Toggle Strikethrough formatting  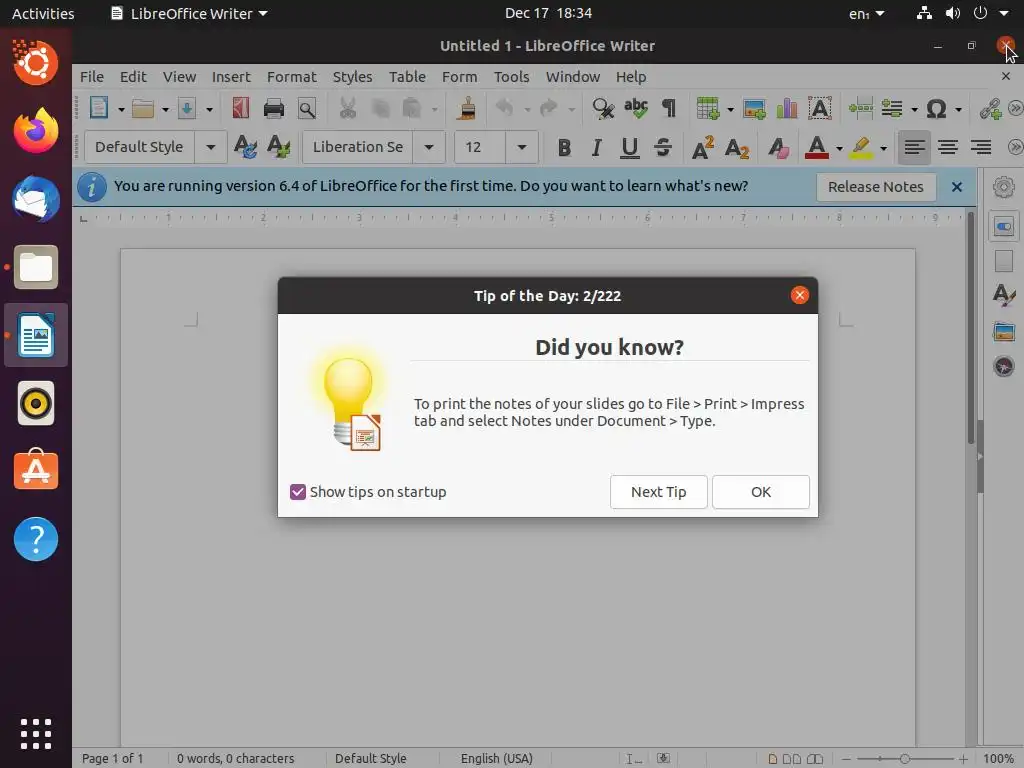663,148
